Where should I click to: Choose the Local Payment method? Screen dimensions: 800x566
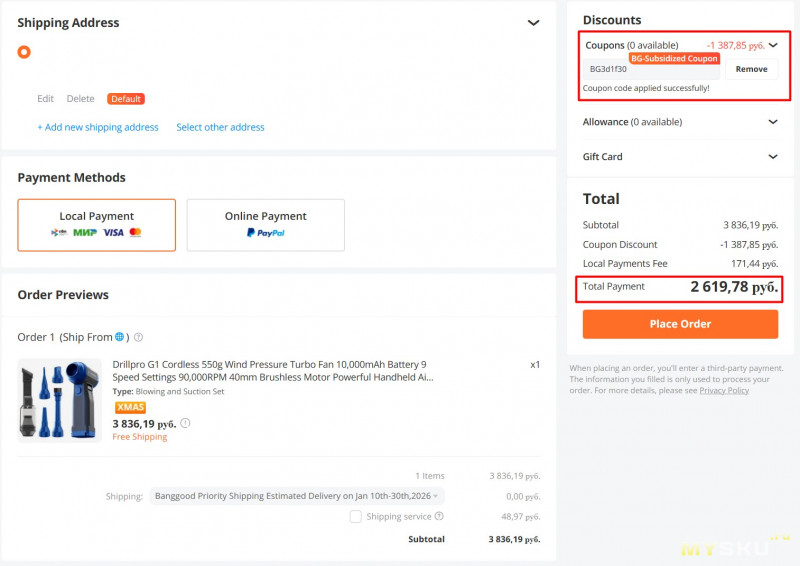(x=97, y=224)
